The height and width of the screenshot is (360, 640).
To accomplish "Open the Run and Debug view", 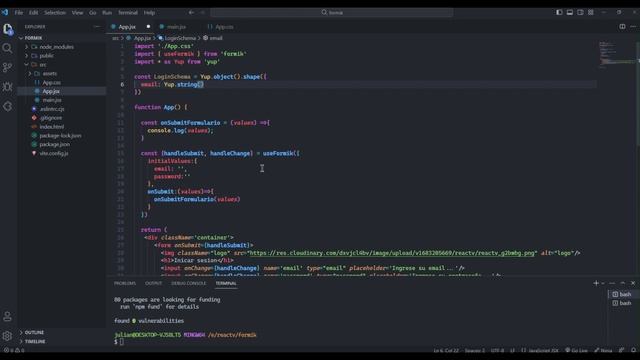I will 7,87.
